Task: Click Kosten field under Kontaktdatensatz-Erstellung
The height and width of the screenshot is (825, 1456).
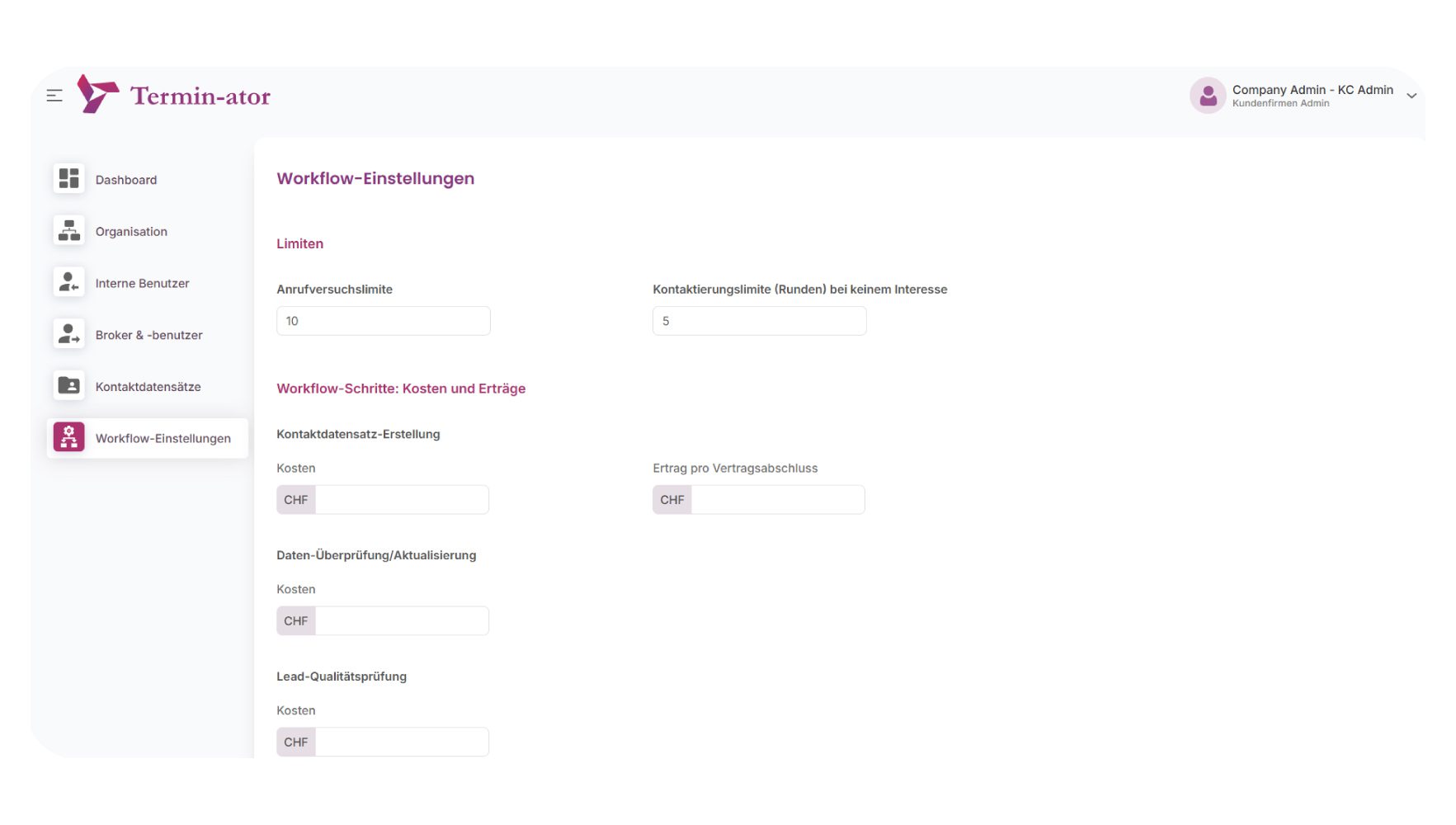Action: 402,500
